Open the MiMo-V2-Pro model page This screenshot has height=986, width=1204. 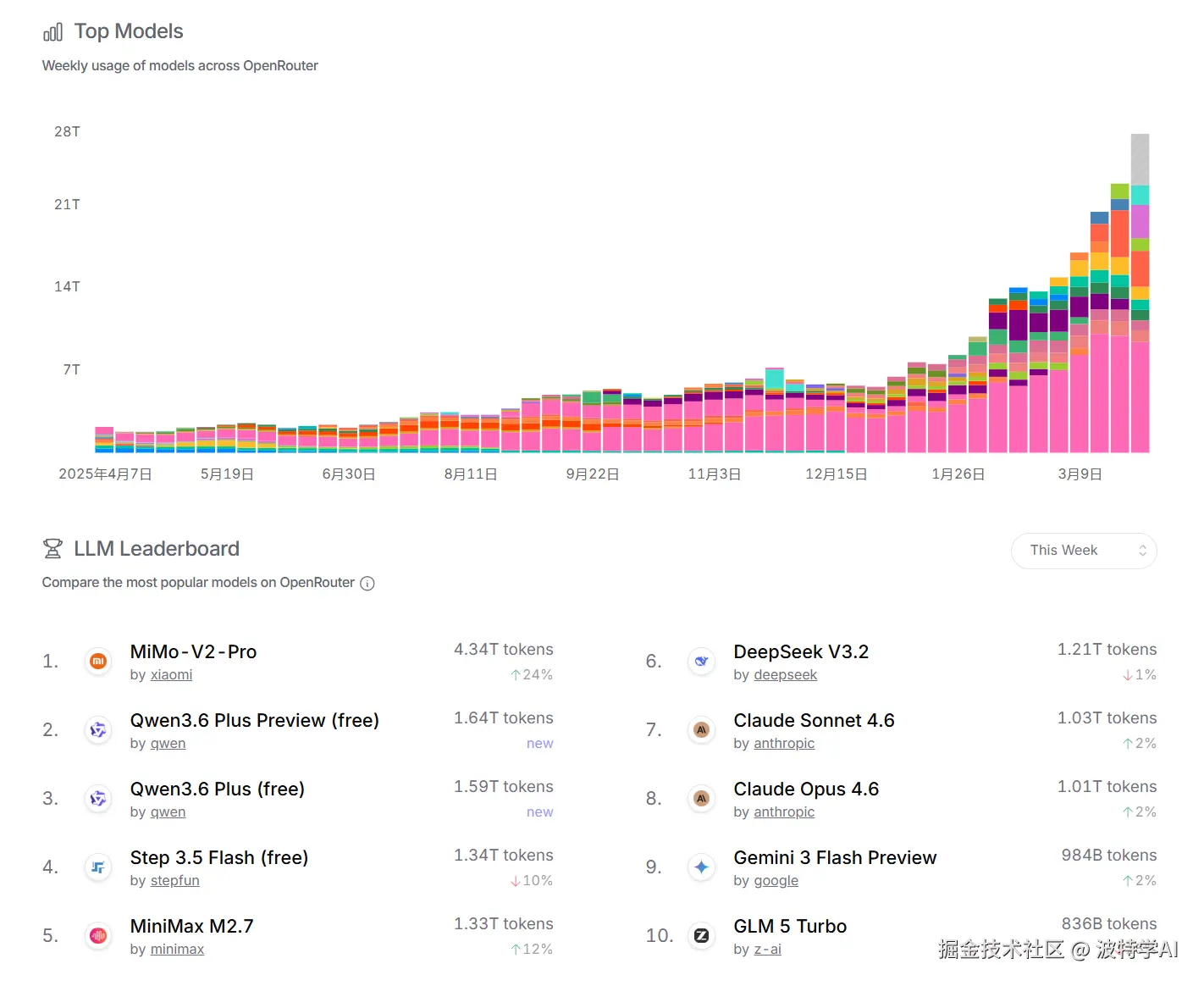coord(193,651)
